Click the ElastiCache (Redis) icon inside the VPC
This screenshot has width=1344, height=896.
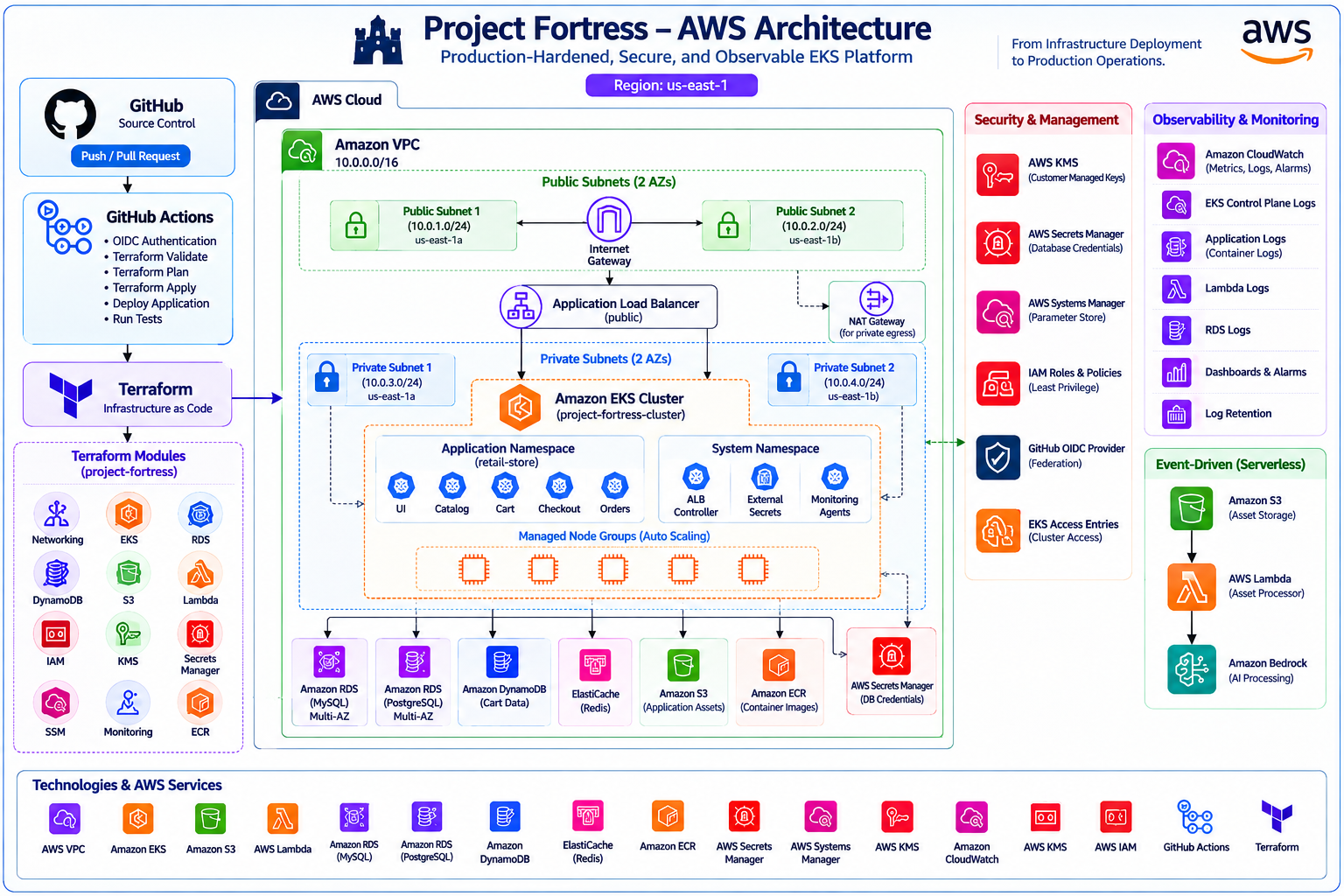(595, 666)
